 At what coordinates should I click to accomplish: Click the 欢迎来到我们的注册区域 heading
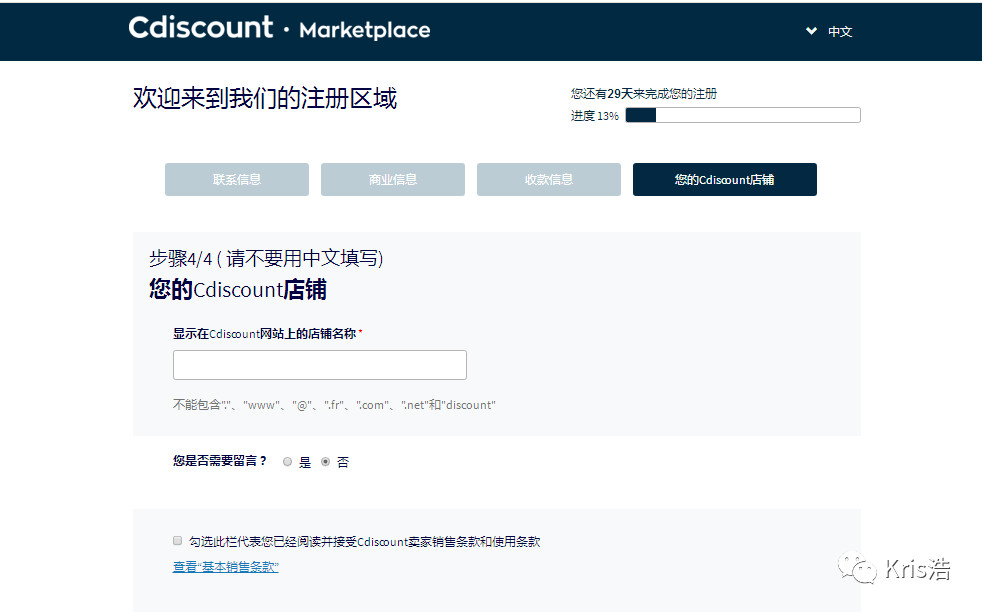[x=265, y=98]
